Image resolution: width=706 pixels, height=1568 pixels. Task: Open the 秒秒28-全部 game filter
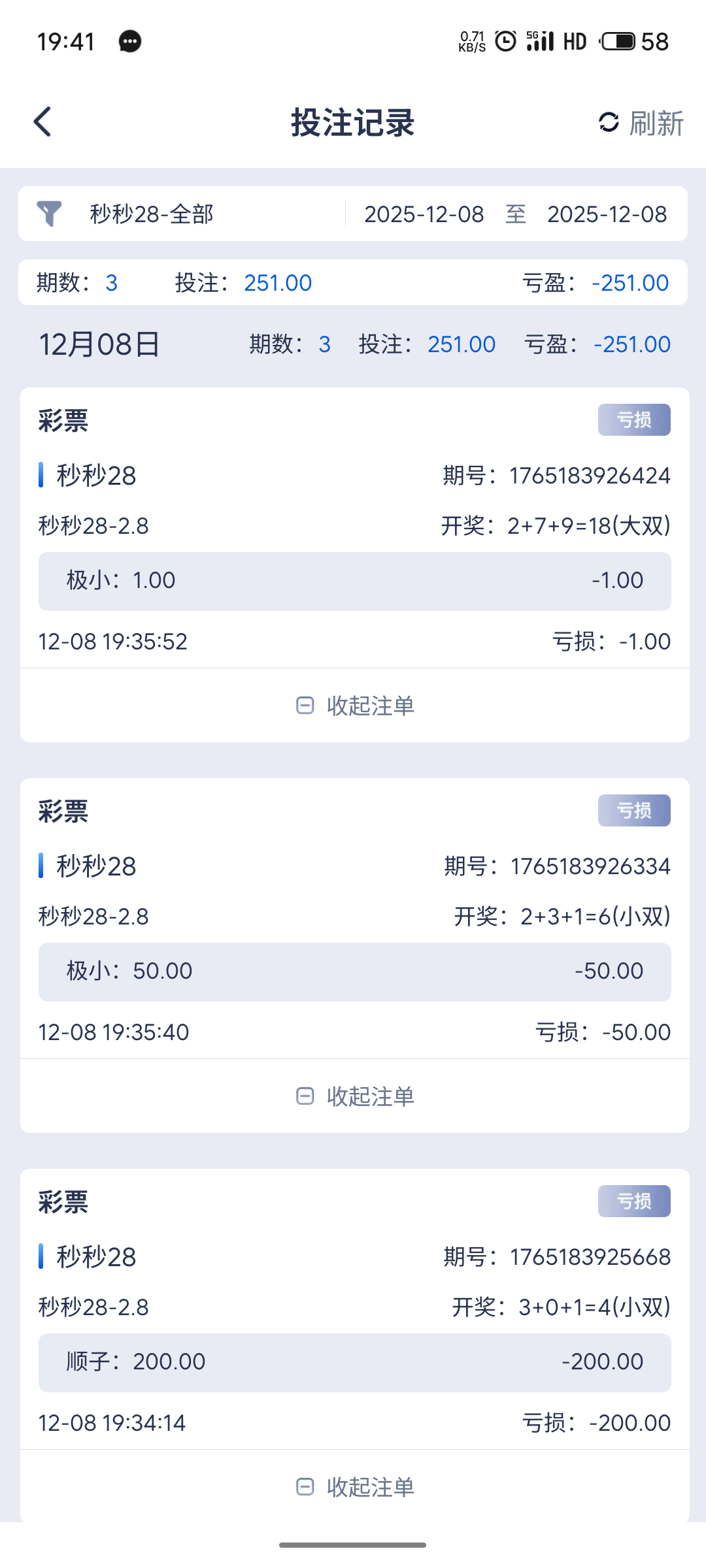pos(152,214)
